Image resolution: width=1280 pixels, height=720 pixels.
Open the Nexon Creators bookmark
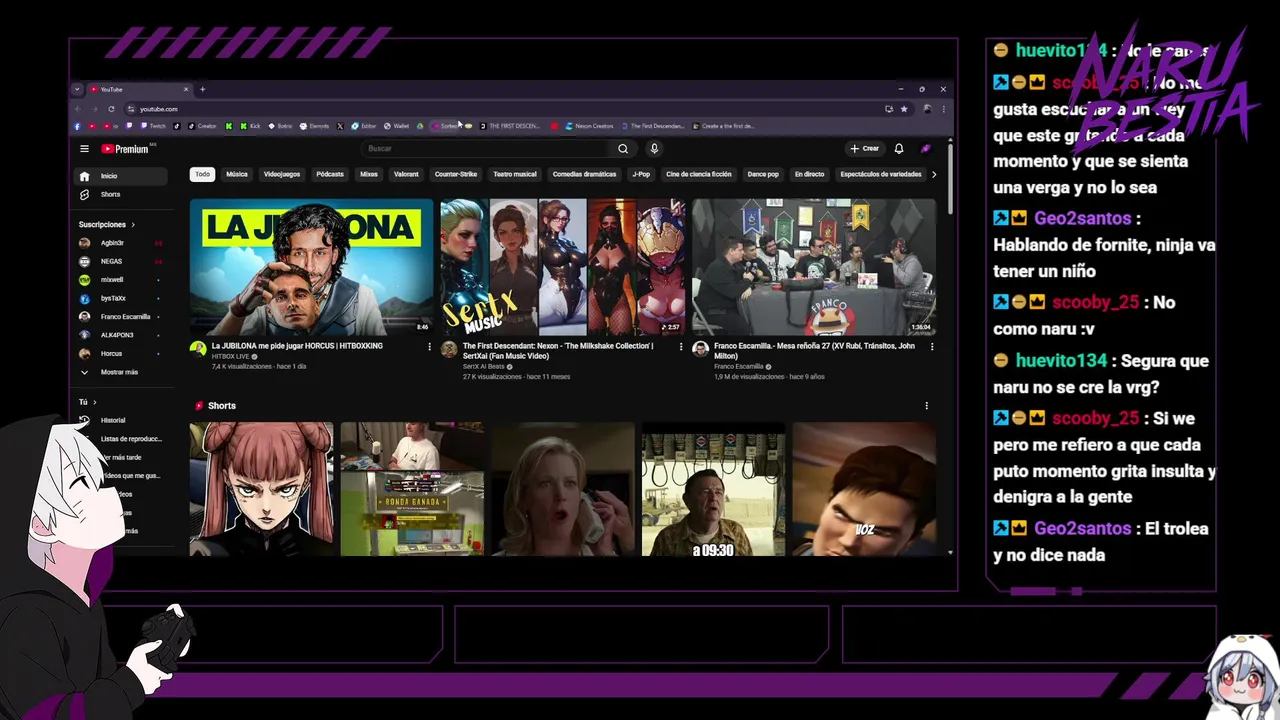pos(589,126)
